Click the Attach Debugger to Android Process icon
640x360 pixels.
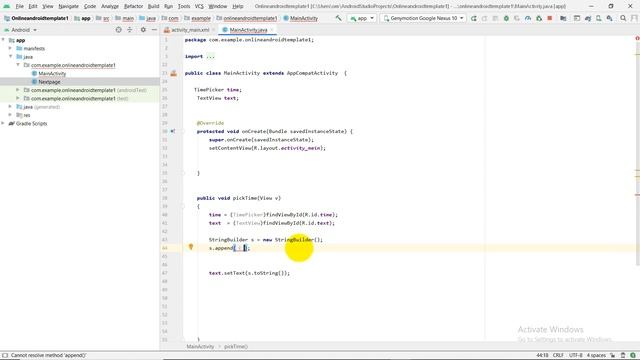539,18
